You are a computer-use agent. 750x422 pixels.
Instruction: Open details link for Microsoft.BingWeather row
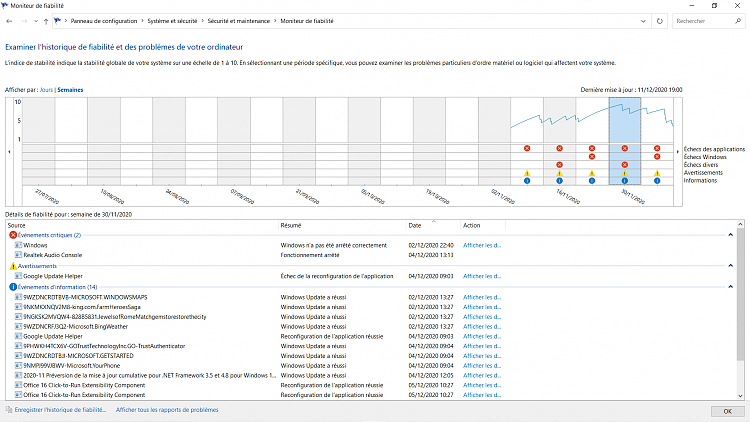pyautogui.click(x=482, y=327)
